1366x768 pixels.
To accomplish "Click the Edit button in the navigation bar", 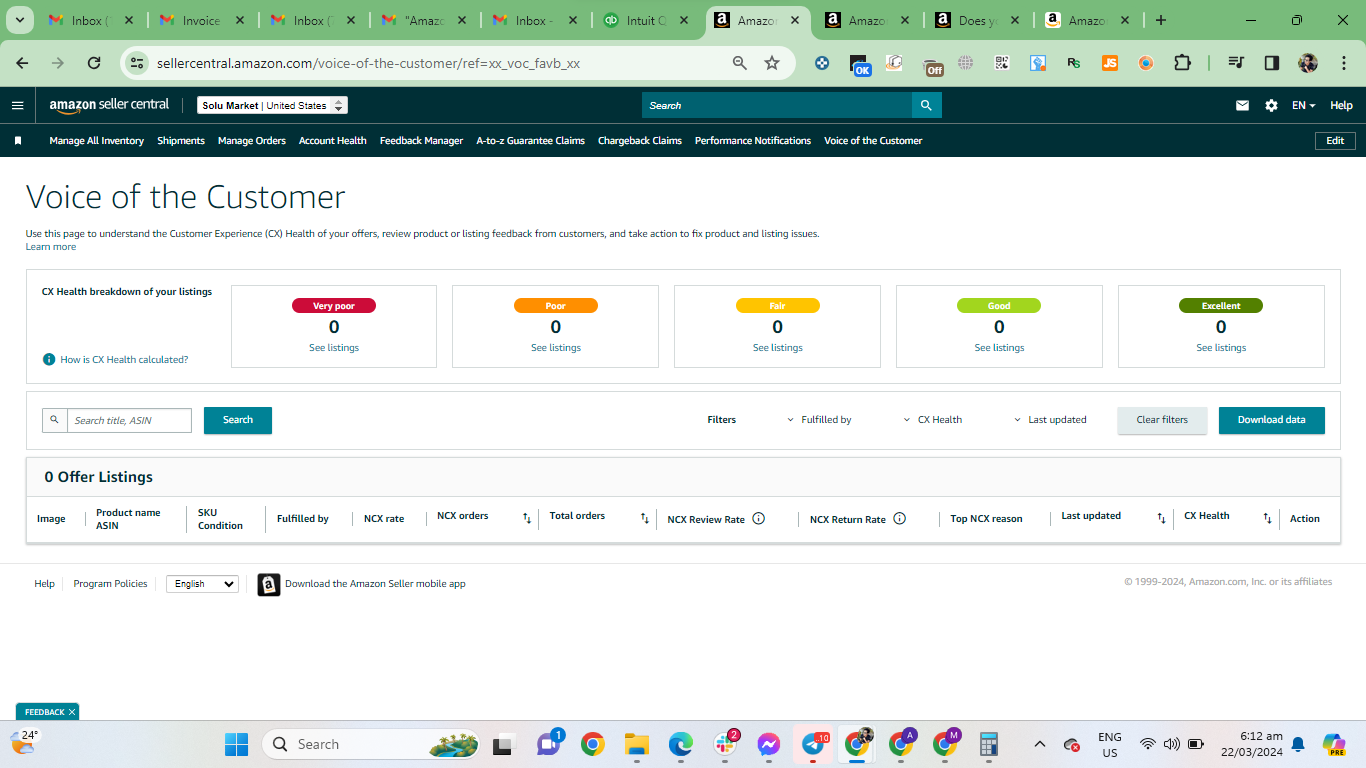I will point(1335,141).
